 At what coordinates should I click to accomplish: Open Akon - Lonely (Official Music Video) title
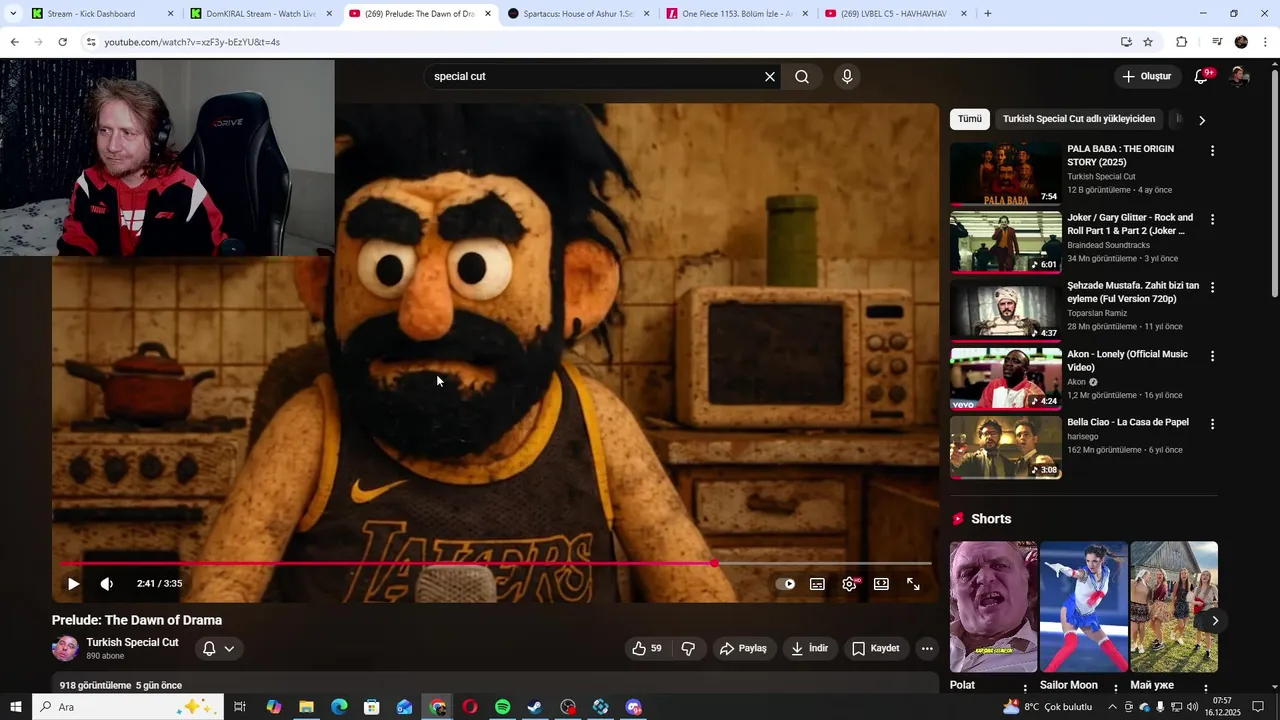pyautogui.click(x=1128, y=361)
